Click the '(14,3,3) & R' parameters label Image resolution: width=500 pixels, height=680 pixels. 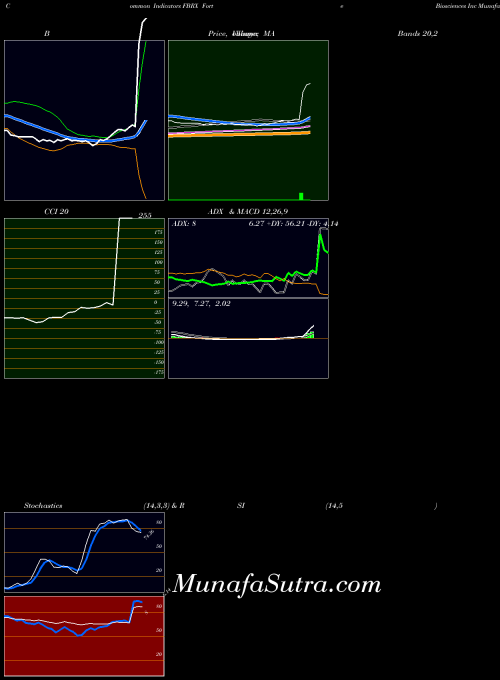[x=164, y=506]
